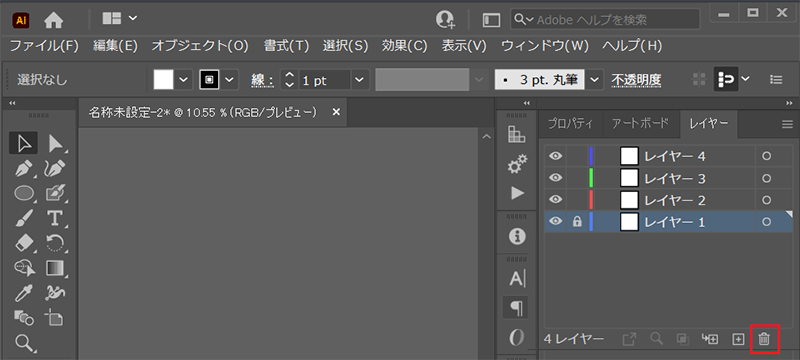Open the Info panel icon

pyautogui.click(x=517, y=236)
